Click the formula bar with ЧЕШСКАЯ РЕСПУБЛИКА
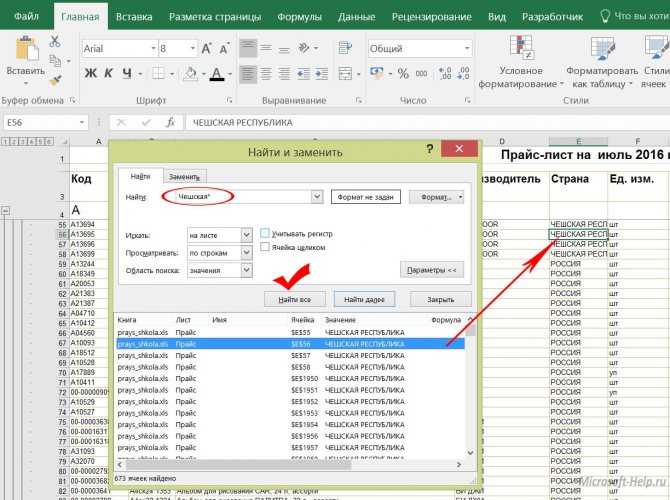 pos(427,123)
